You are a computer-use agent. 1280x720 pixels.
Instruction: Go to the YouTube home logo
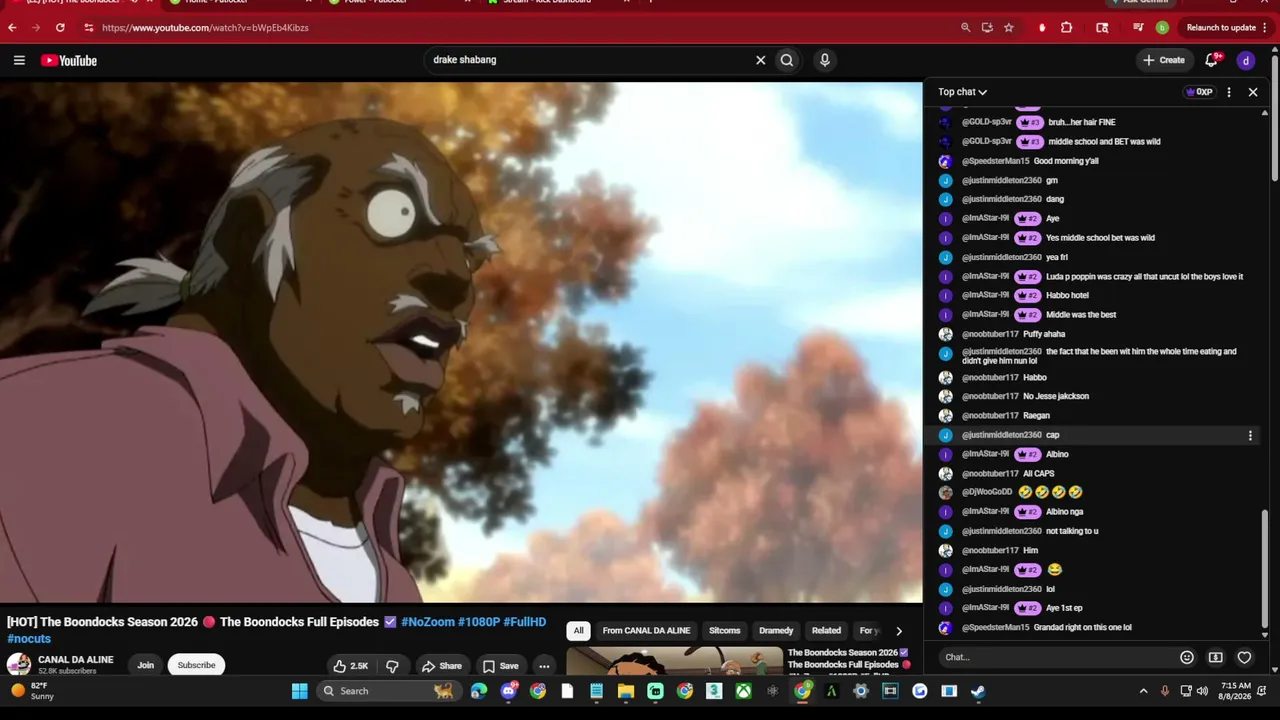(69, 60)
